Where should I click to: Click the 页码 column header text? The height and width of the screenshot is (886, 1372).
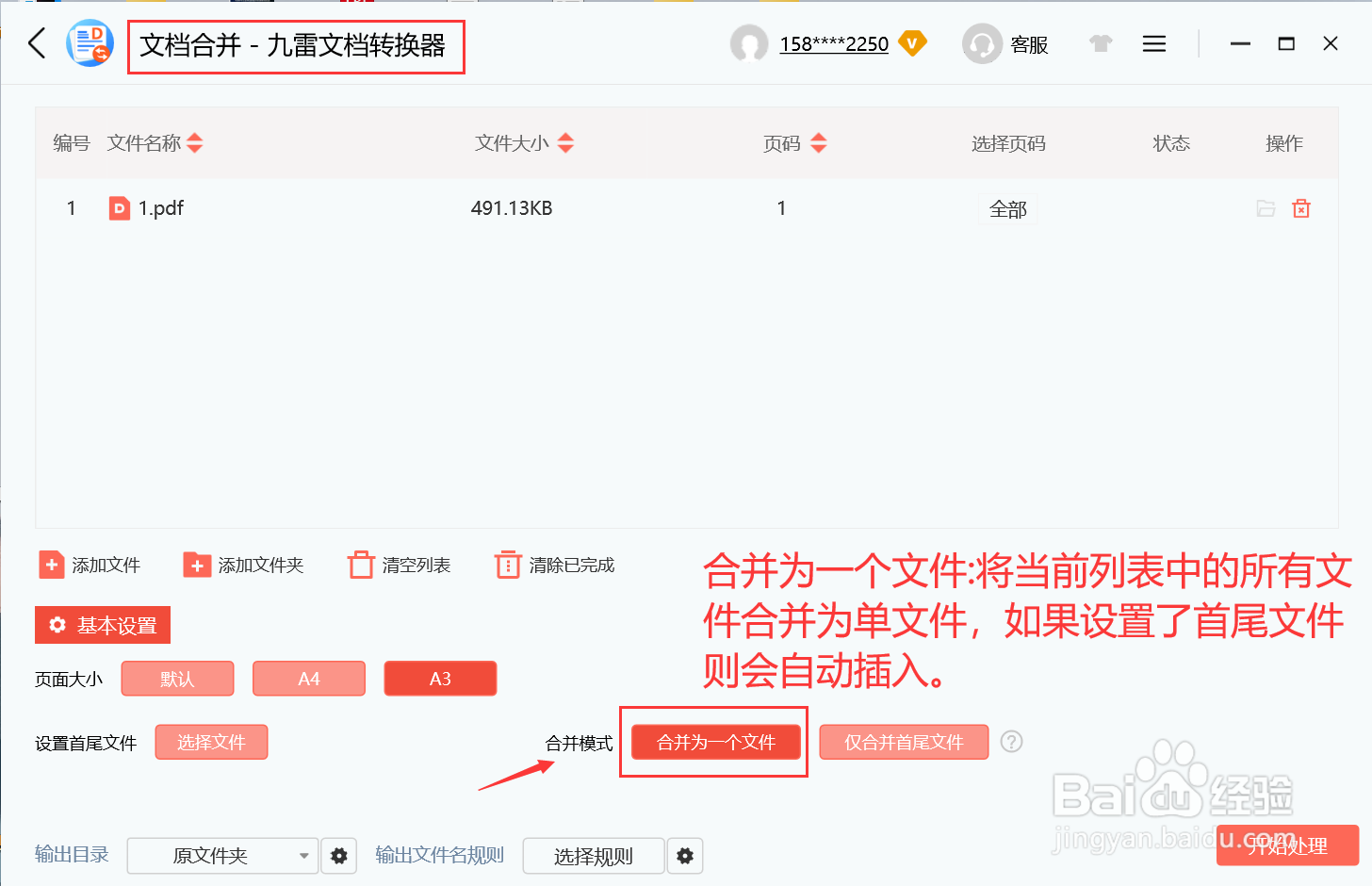coord(782,143)
